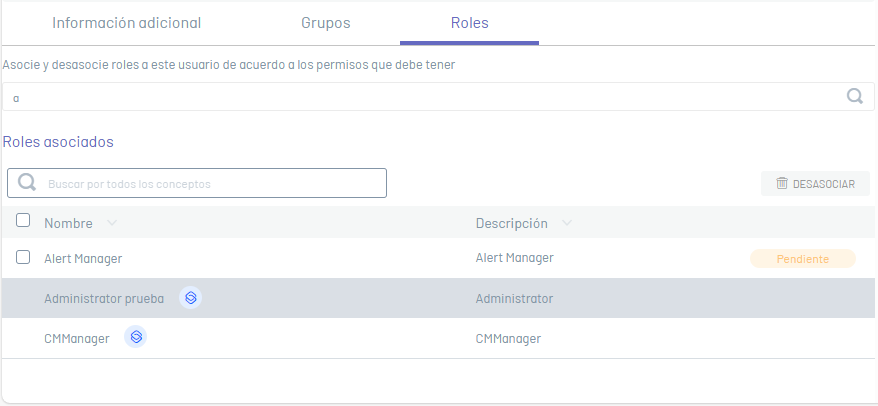Image resolution: width=878 pixels, height=406 pixels.
Task: Select the CMManager role row
Action: coord(438,338)
